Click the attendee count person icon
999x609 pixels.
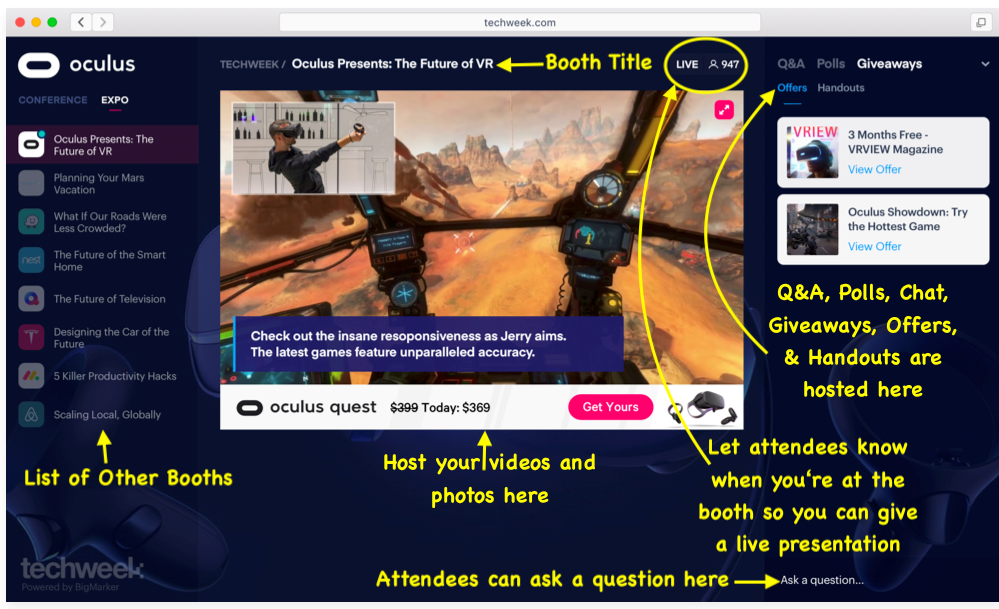(x=713, y=64)
